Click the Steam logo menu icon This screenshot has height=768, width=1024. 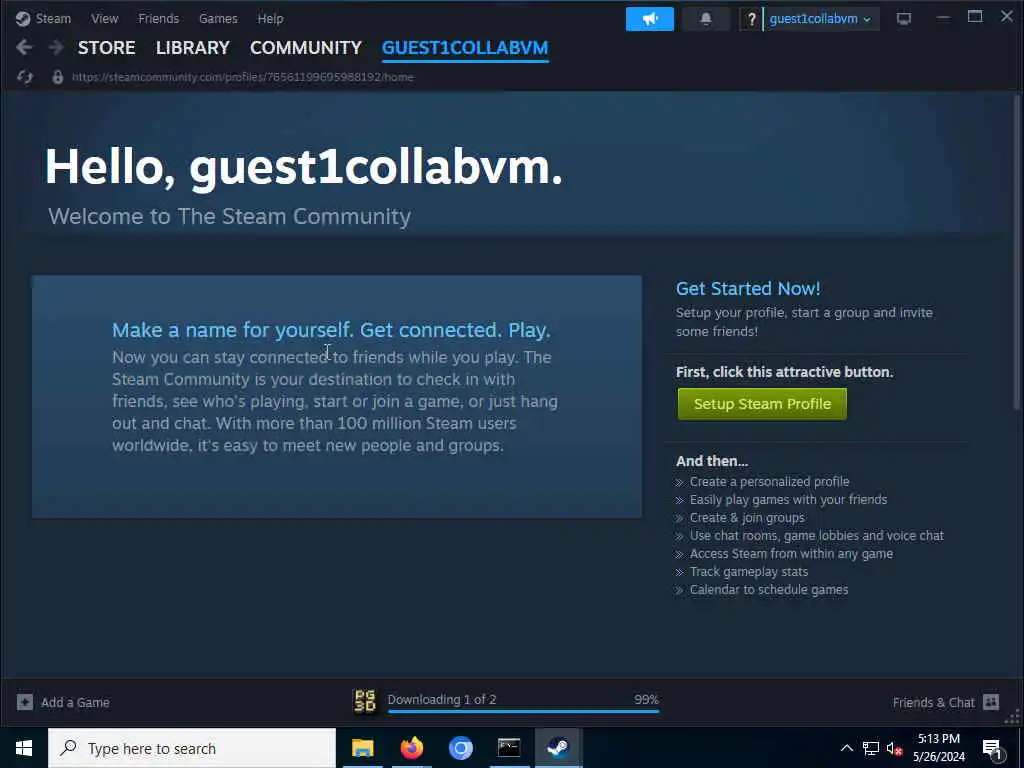(x=23, y=18)
